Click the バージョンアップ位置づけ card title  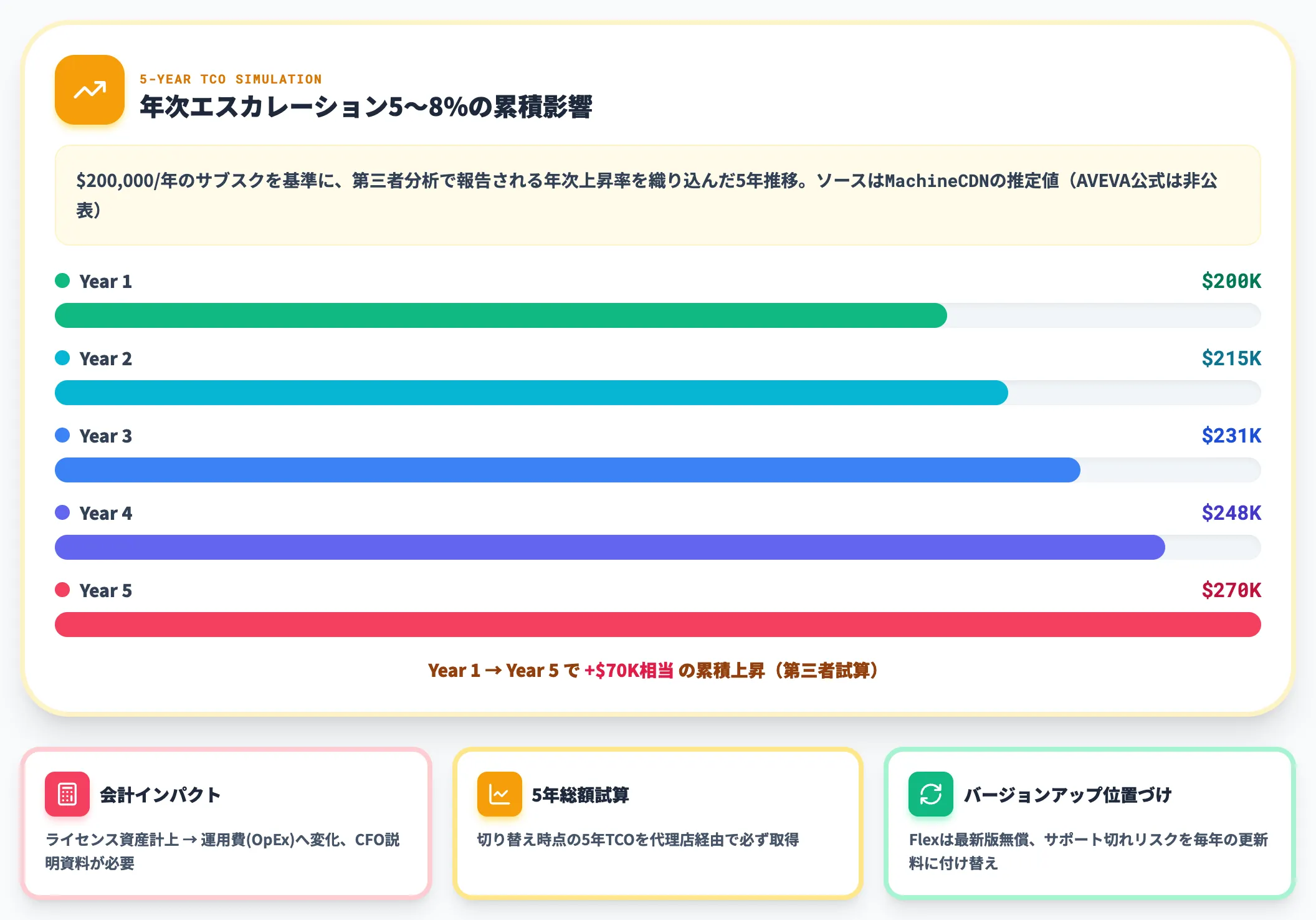click(1068, 795)
